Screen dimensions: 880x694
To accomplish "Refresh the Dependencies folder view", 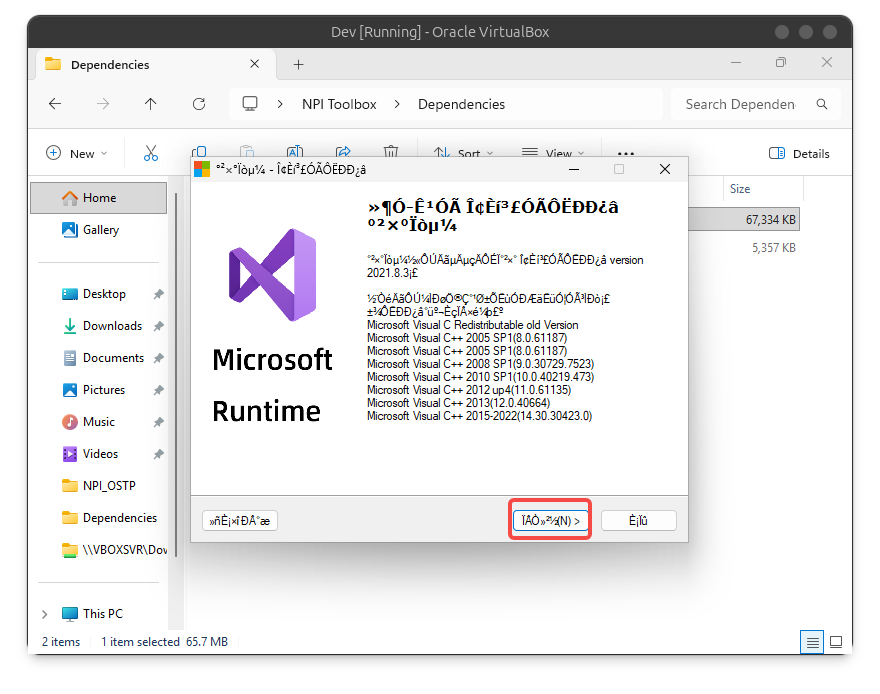I will click(x=199, y=104).
